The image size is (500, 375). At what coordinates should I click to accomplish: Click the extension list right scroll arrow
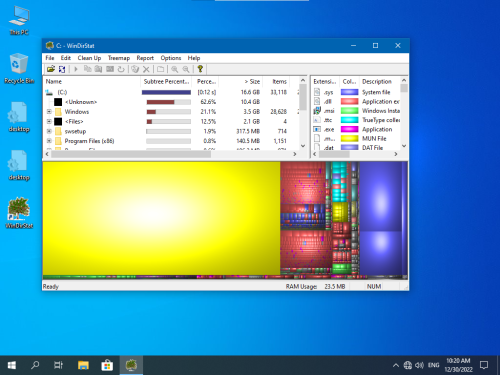(x=396, y=154)
